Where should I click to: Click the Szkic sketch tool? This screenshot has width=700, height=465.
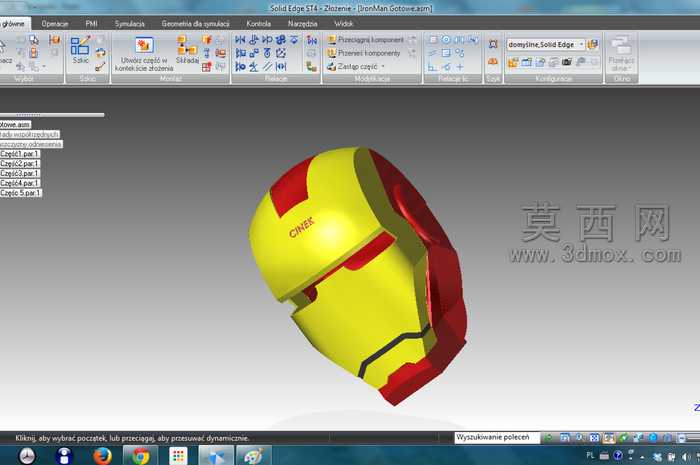80,50
